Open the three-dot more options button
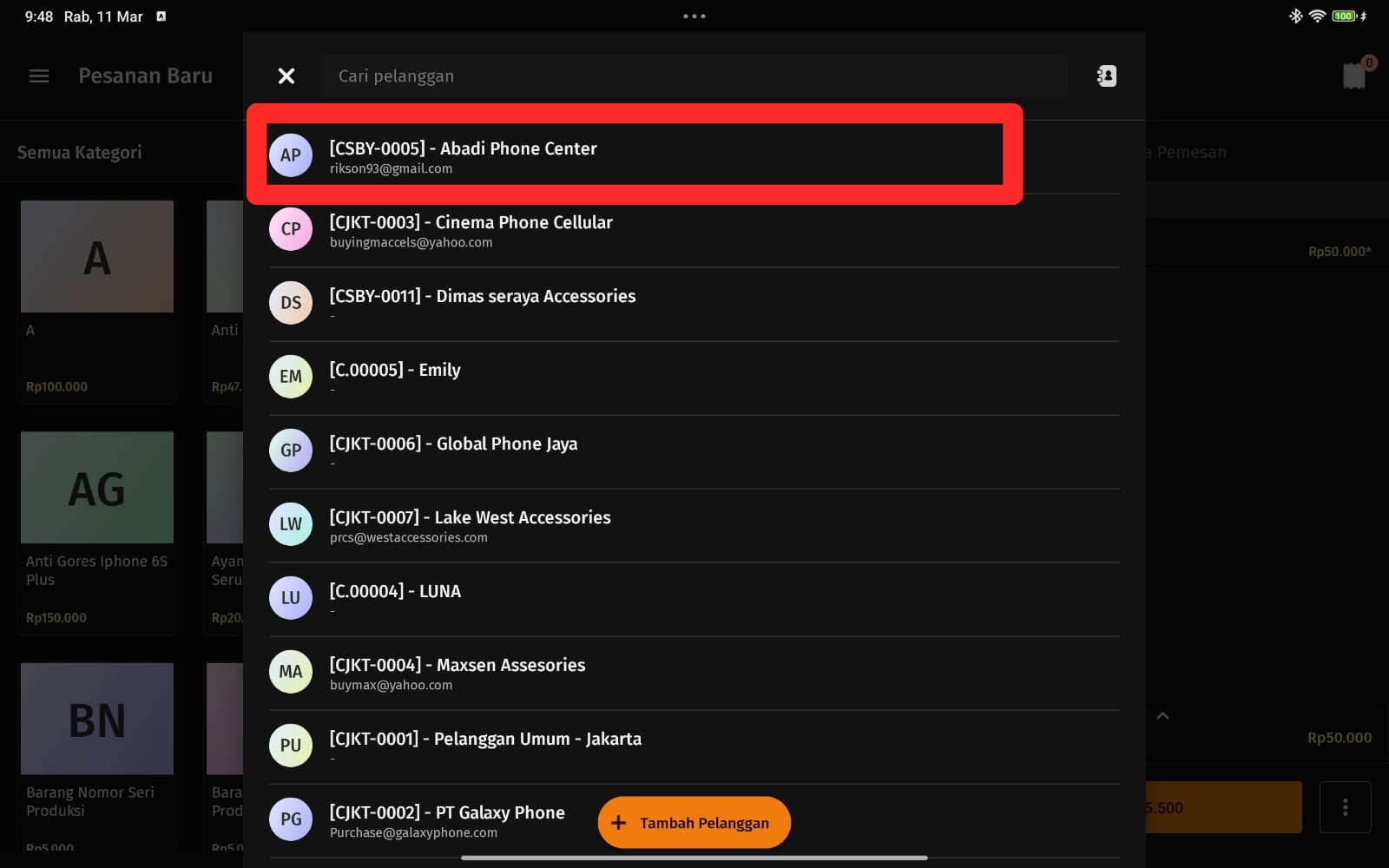Image resolution: width=1389 pixels, height=868 pixels. [1345, 807]
